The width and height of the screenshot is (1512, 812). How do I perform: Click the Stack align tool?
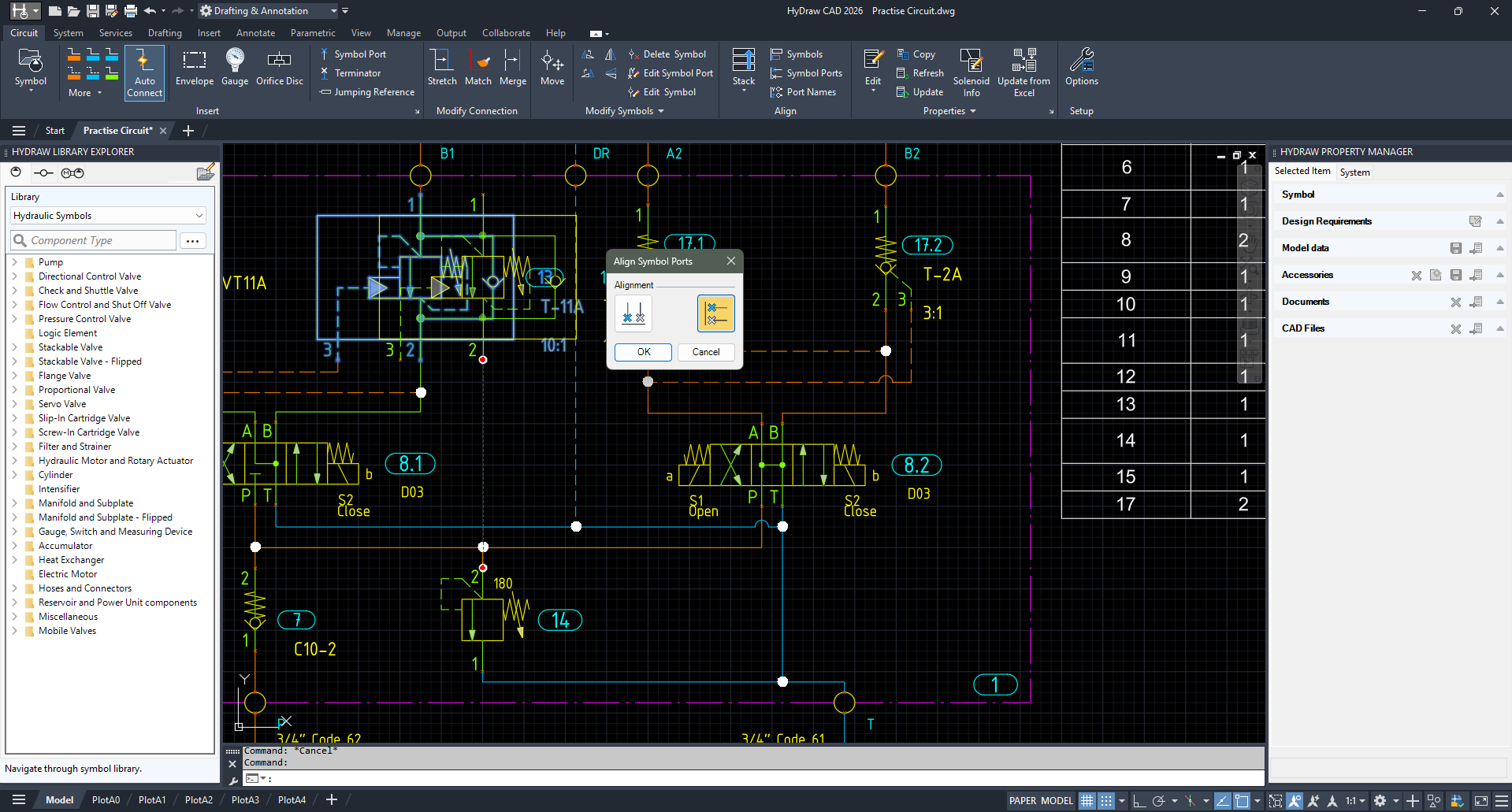[742, 69]
